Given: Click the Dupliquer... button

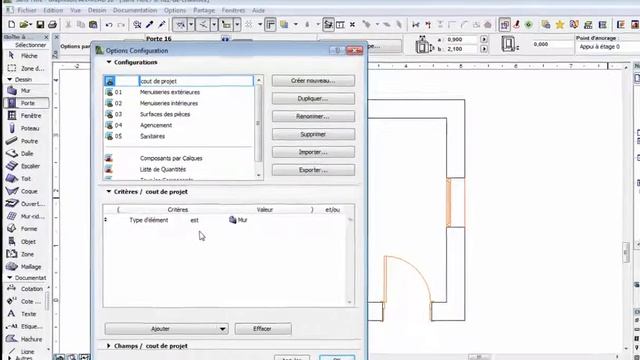Looking at the screenshot, I should tap(313, 99).
